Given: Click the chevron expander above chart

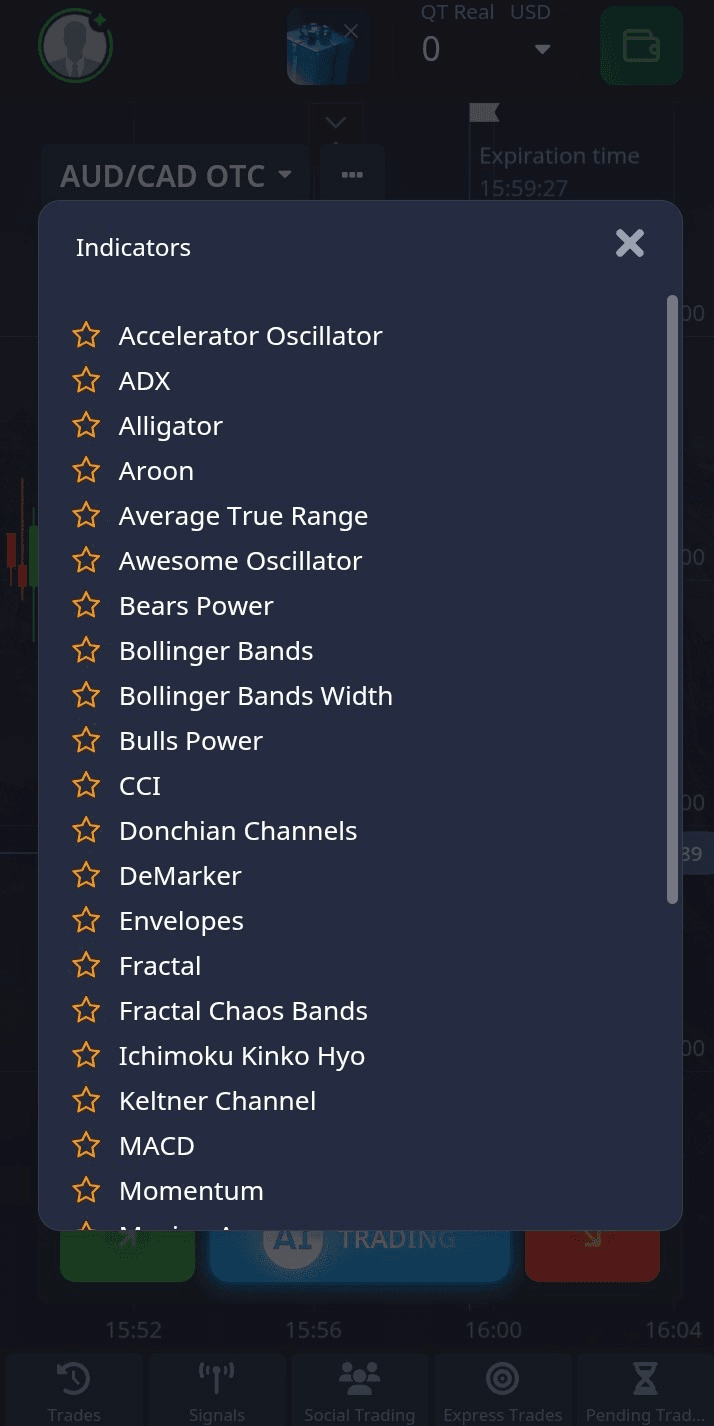Looking at the screenshot, I should 335,123.
